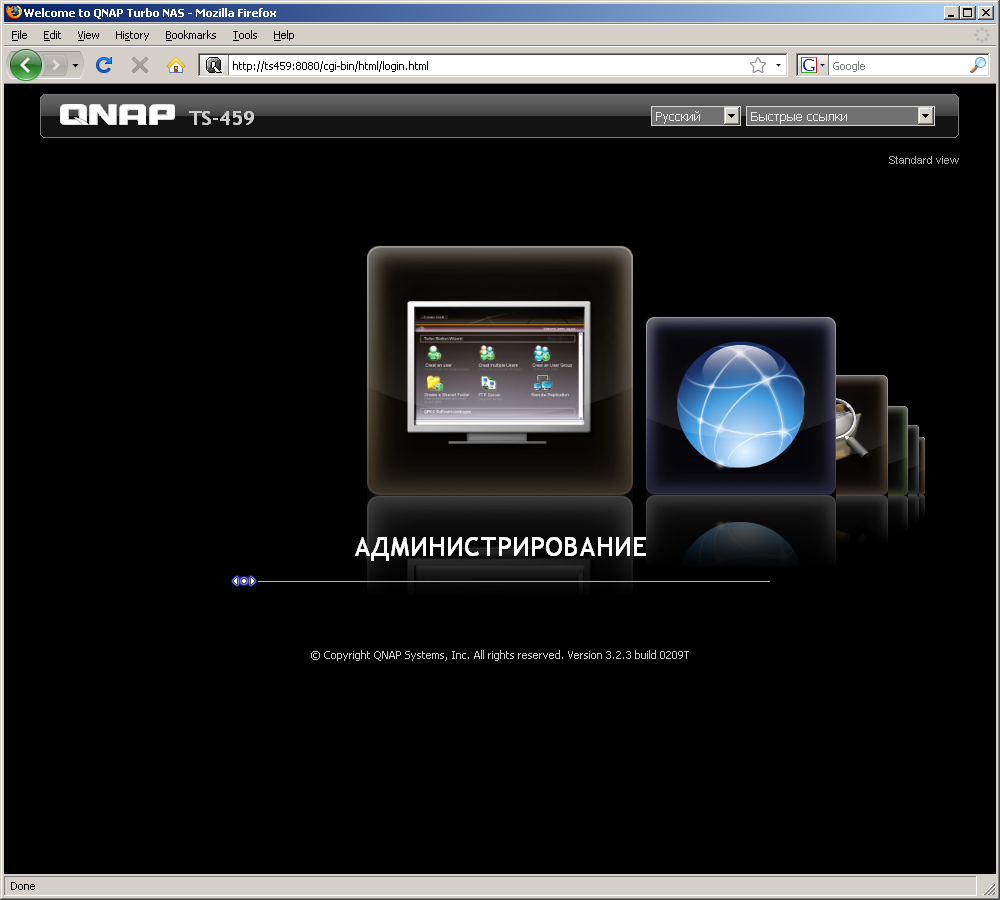The height and width of the screenshot is (900, 1000).
Task: Bookmark this page with the star icon
Action: [758, 65]
